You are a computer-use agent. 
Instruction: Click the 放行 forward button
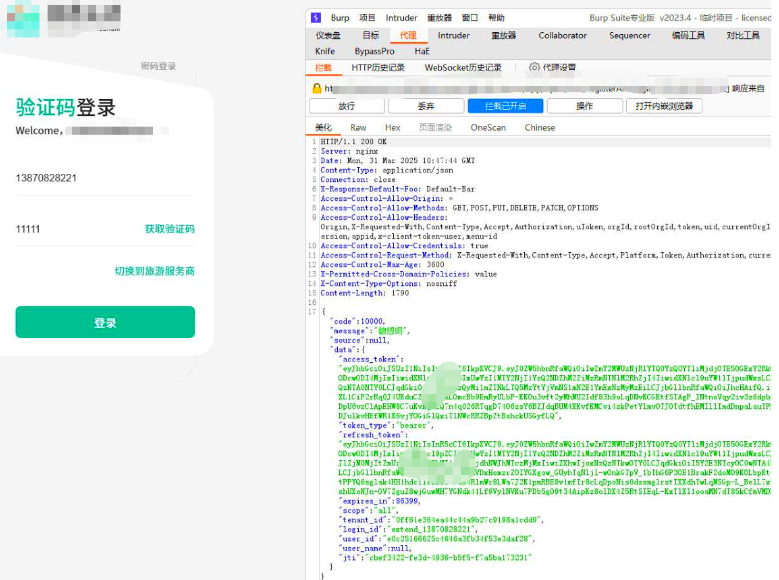point(347,106)
